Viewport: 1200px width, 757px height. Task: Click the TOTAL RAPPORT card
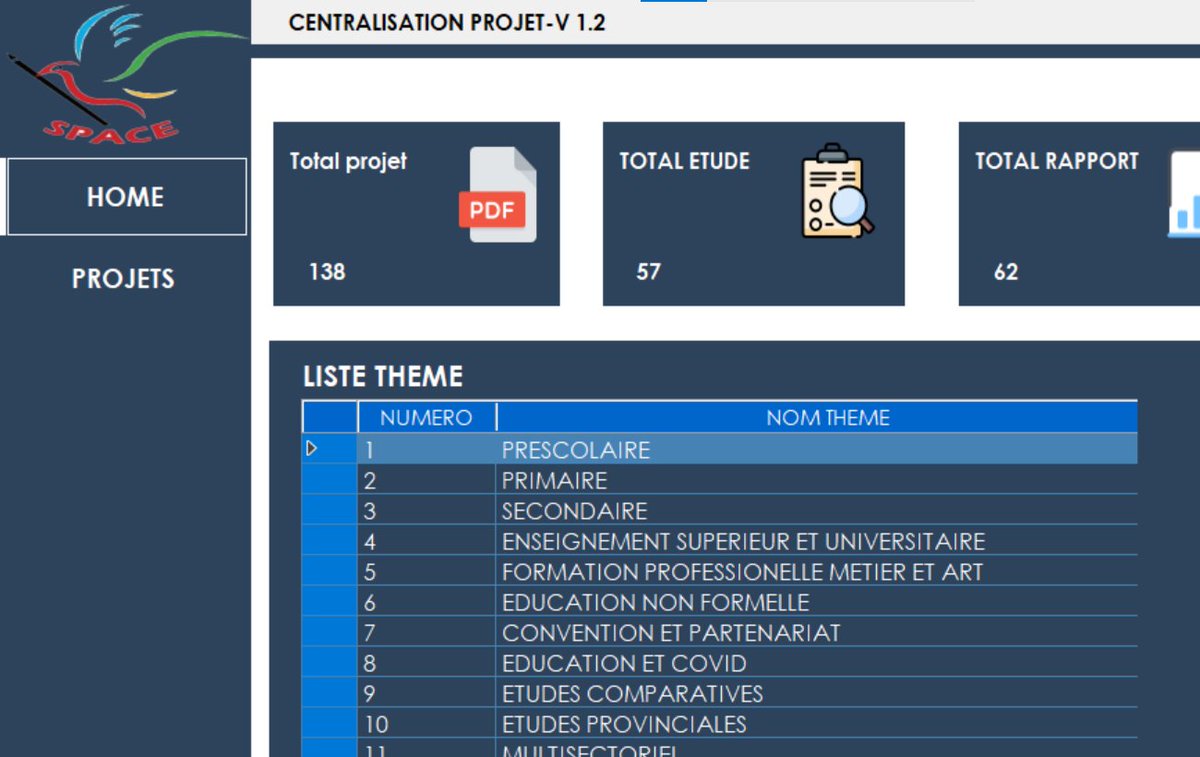1079,214
